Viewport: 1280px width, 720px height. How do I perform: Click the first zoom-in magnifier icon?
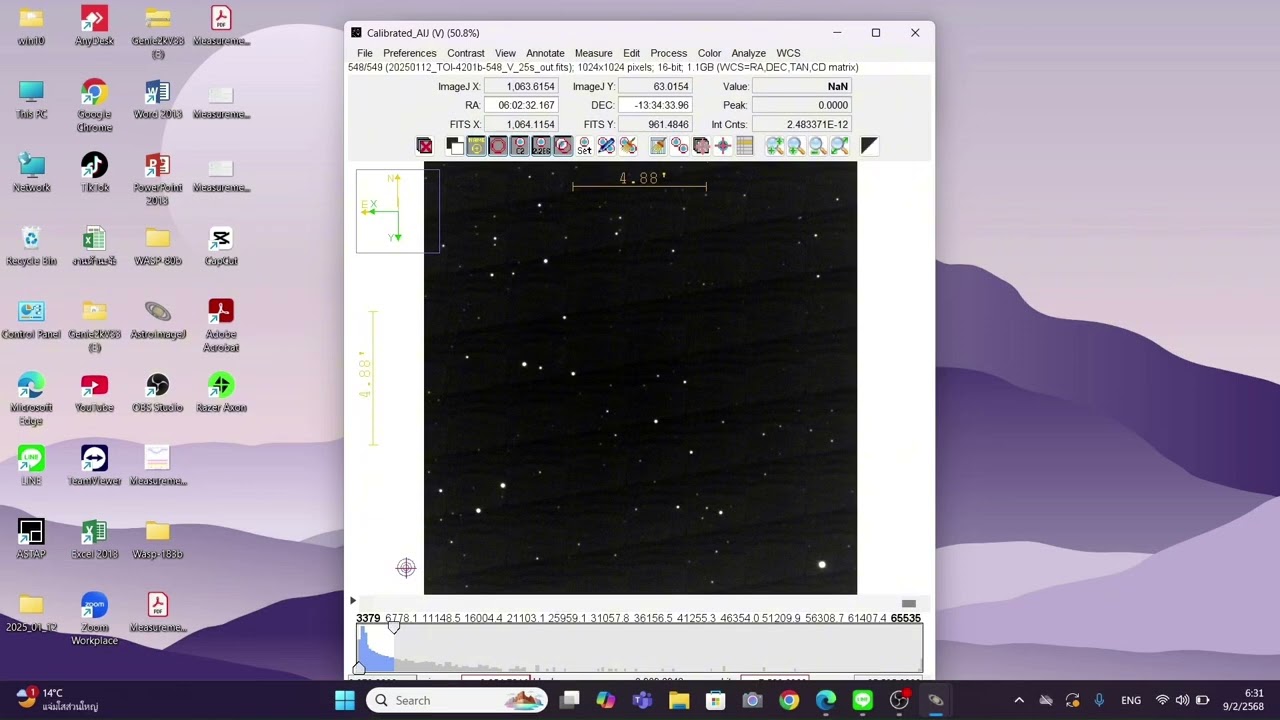point(775,146)
